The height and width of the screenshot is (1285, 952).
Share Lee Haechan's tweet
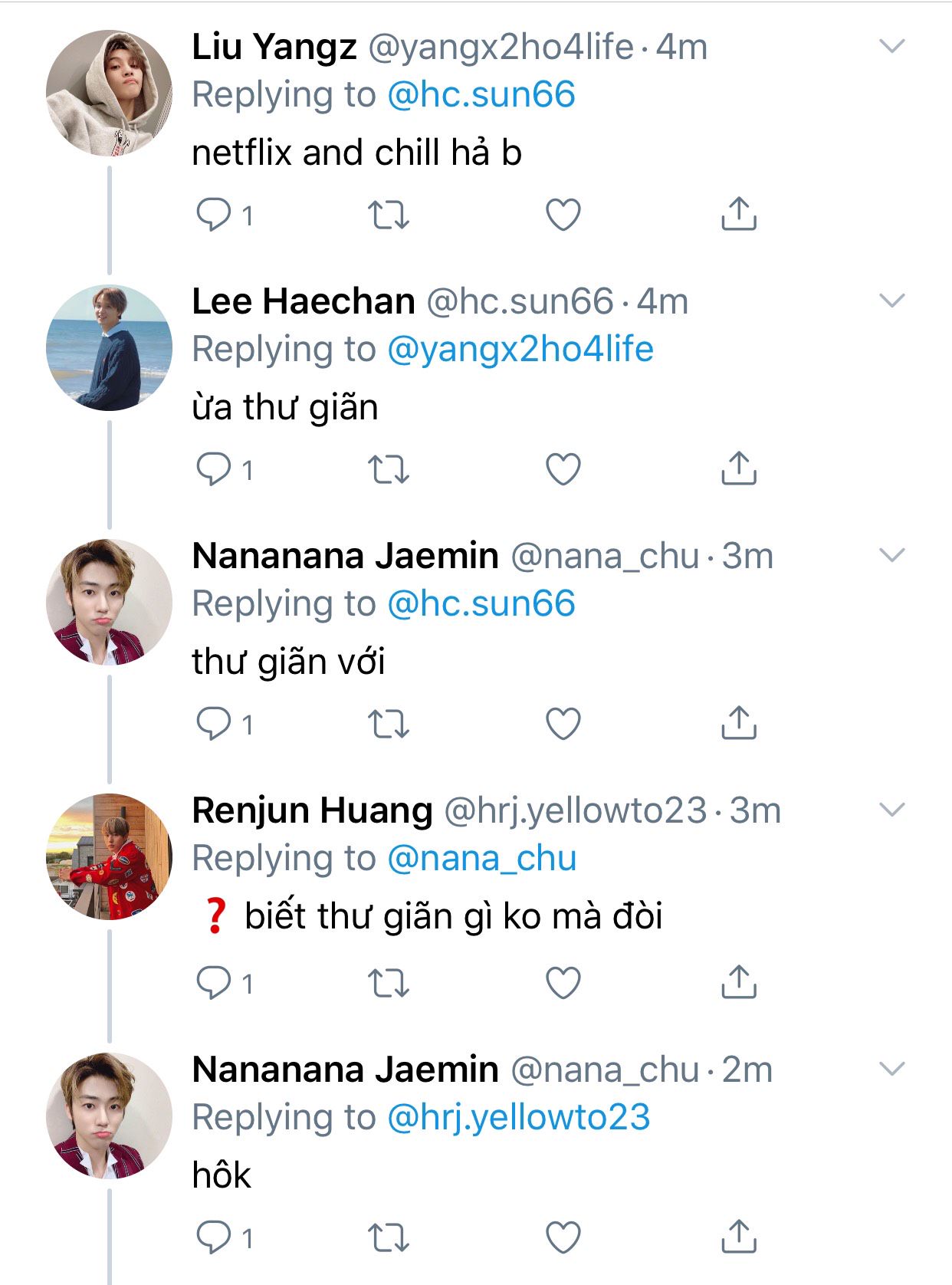coord(738,468)
